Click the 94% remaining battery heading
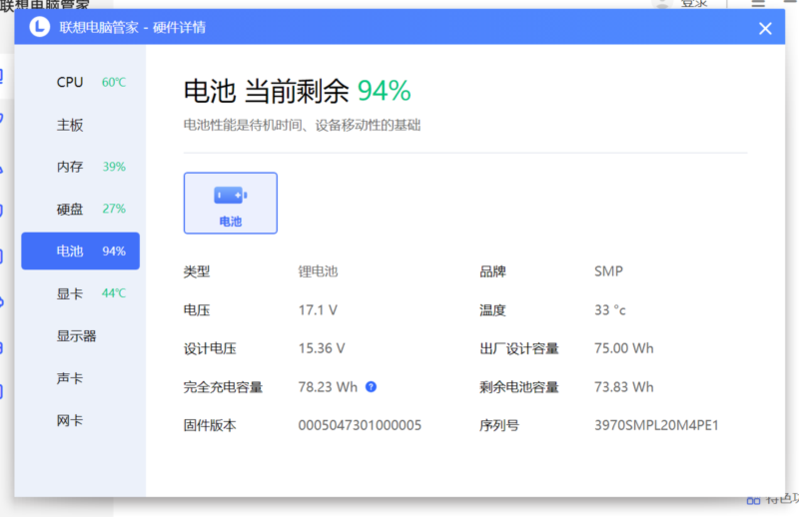The width and height of the screenshot is (799, 517). (384, 91)
